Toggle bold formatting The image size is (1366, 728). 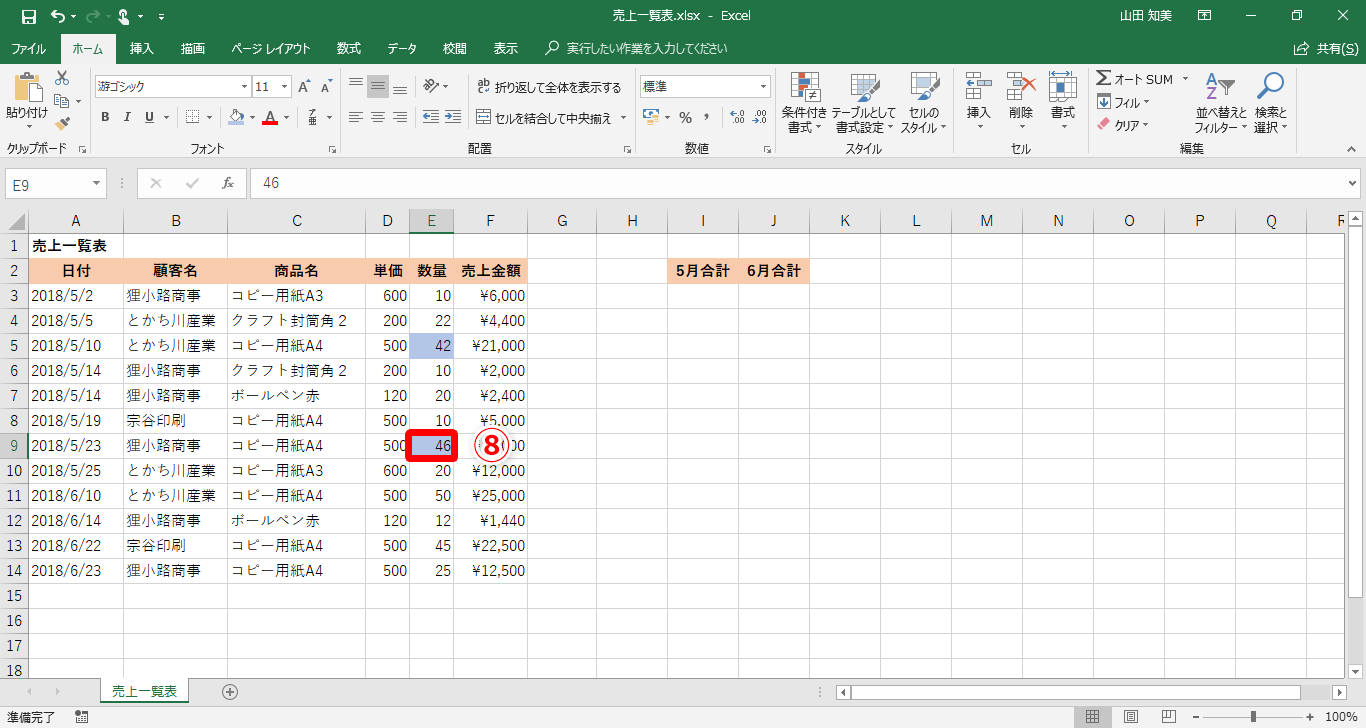(105, 117)
